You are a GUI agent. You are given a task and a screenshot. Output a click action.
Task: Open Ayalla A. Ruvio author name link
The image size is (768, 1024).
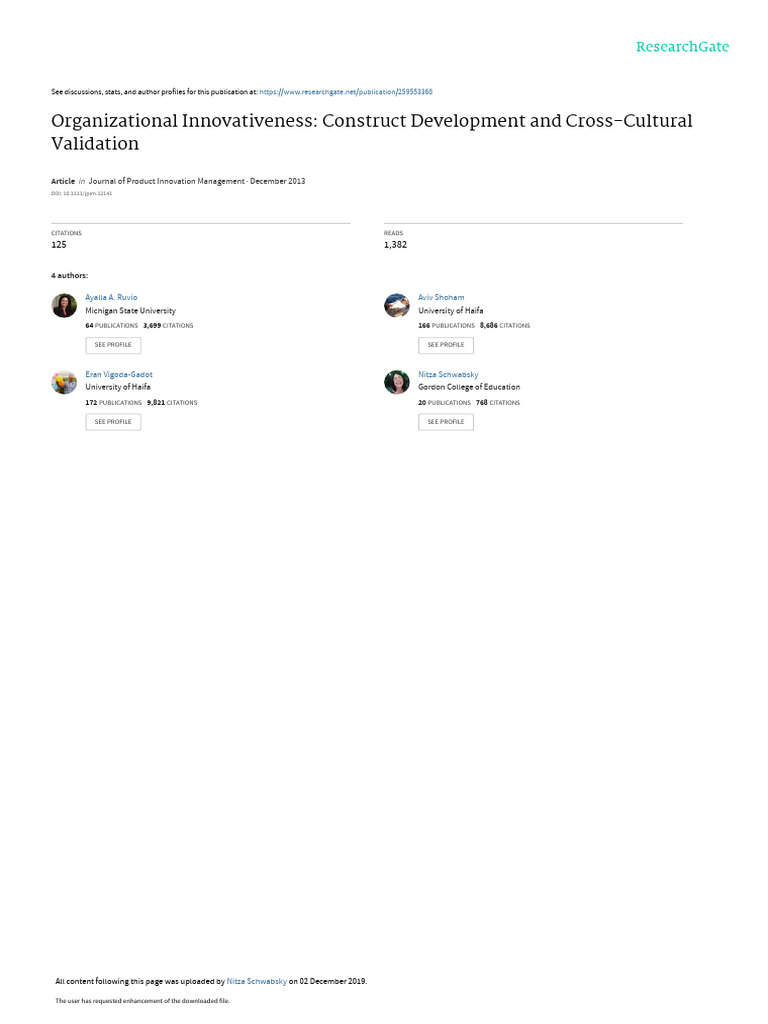coord(112,297)
